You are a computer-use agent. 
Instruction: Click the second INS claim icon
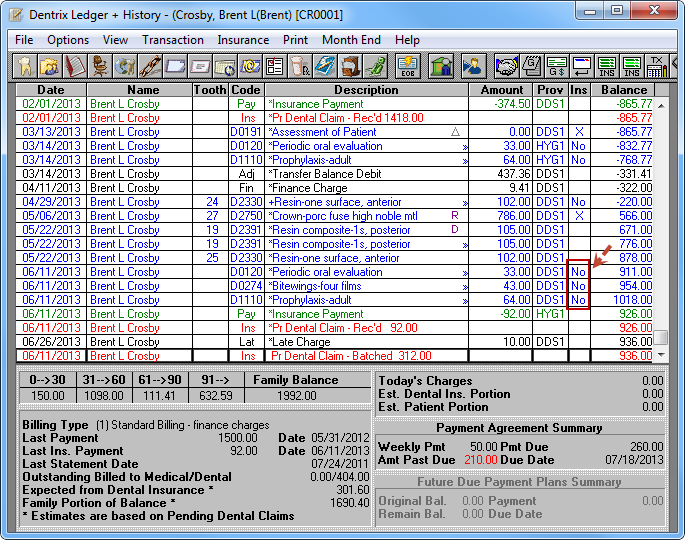click(632, 66)
